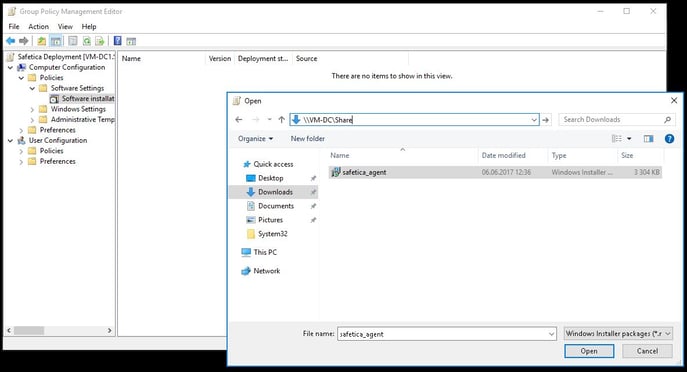Screen dimensions: 687x372
Task: Expand the Administrative Templates node
Action: [32, 120]
